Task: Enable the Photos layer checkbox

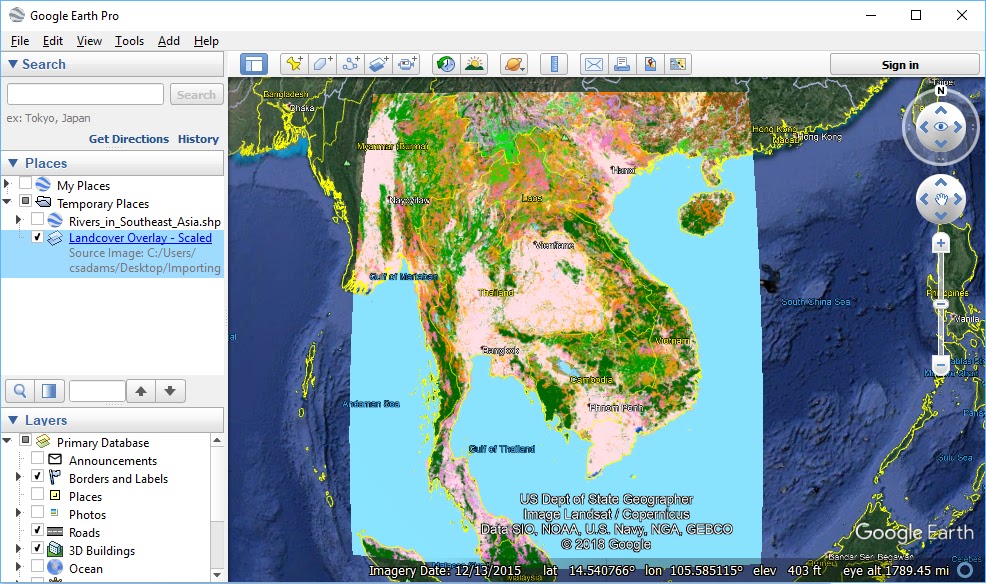Action: pos(37,512)
